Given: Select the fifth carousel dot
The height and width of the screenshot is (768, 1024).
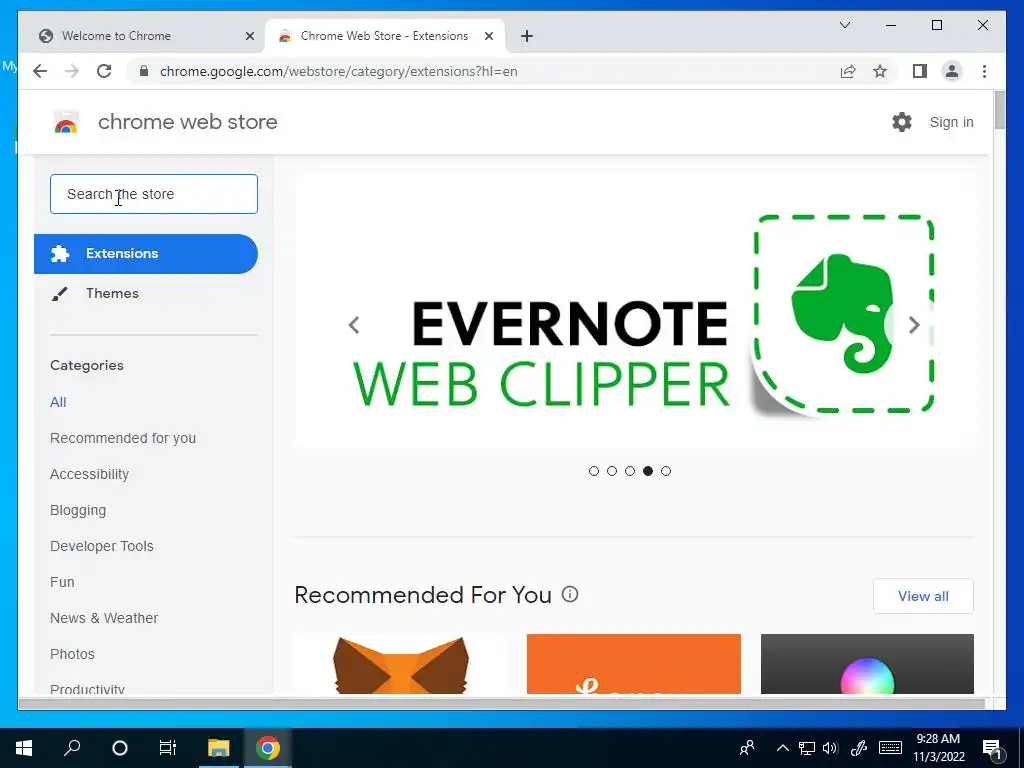Looking at the screenshot, I should (665, 471).
